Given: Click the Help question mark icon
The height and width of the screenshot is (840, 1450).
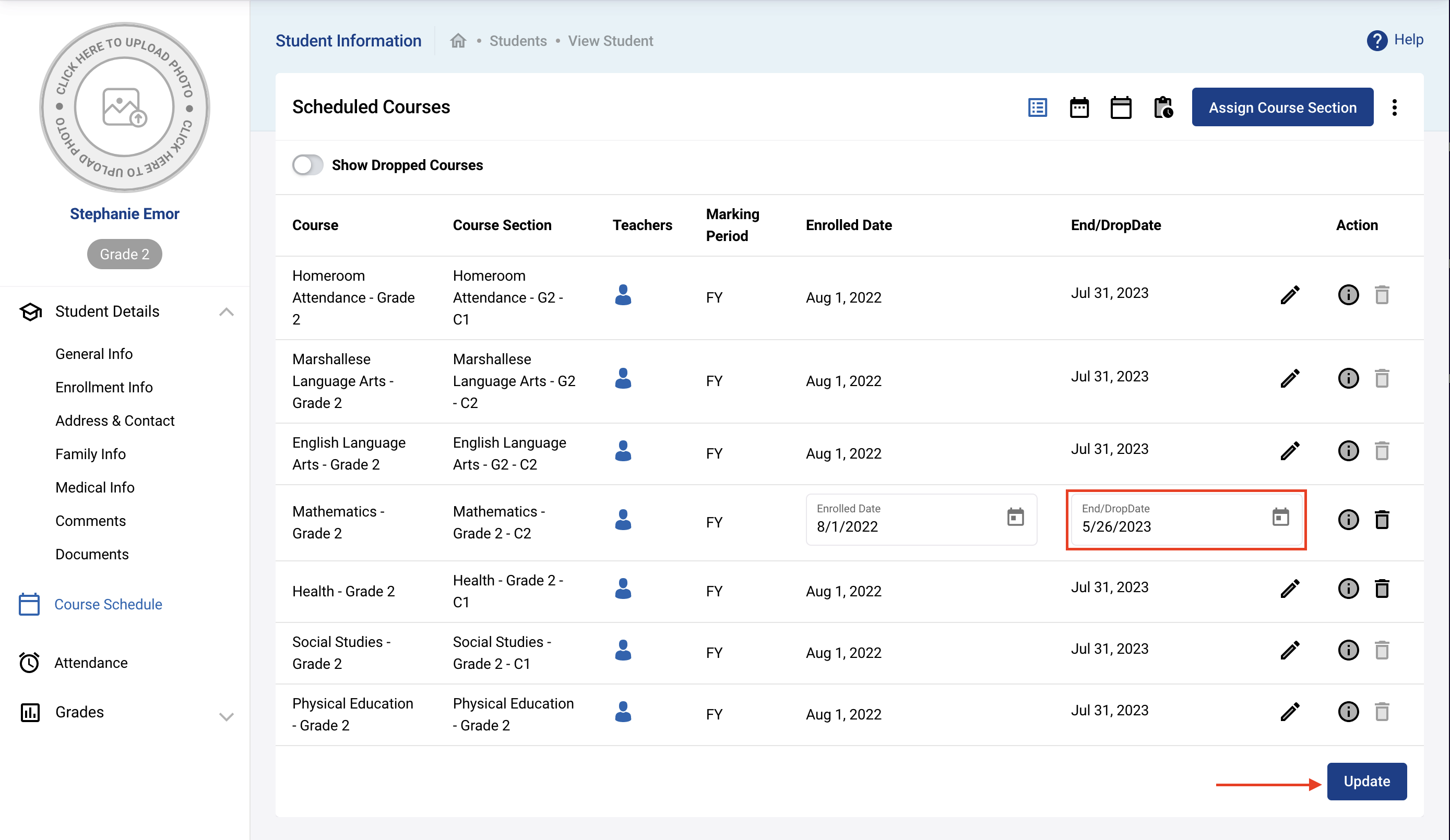Looking at the screenshot, I should 1376,40.
